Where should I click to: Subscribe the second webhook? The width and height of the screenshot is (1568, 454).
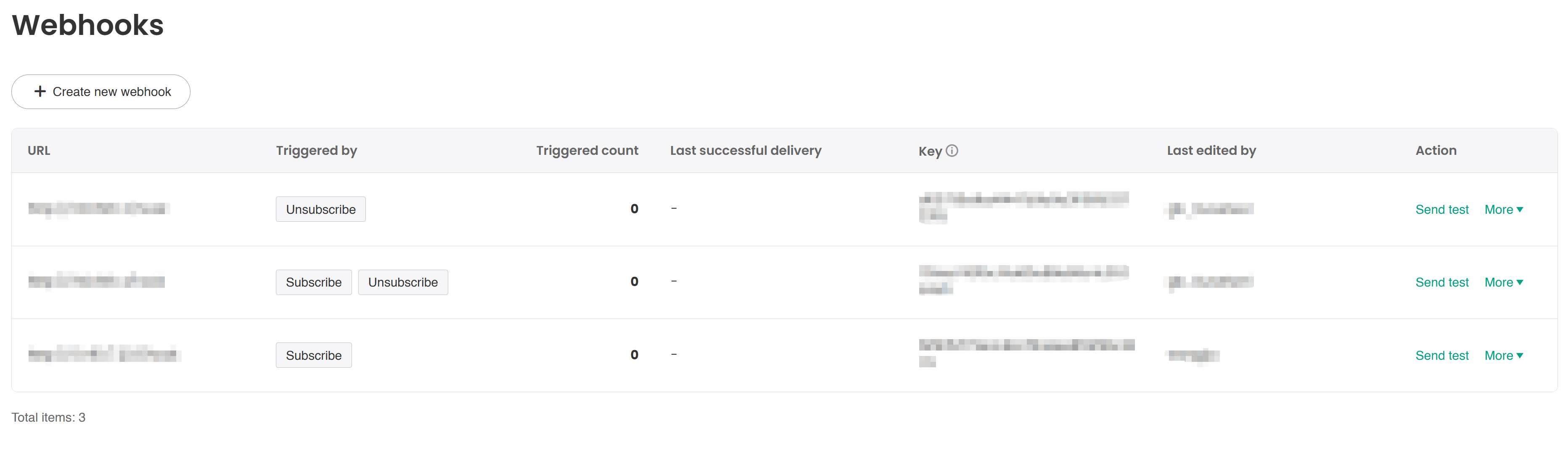pos(314,282)
